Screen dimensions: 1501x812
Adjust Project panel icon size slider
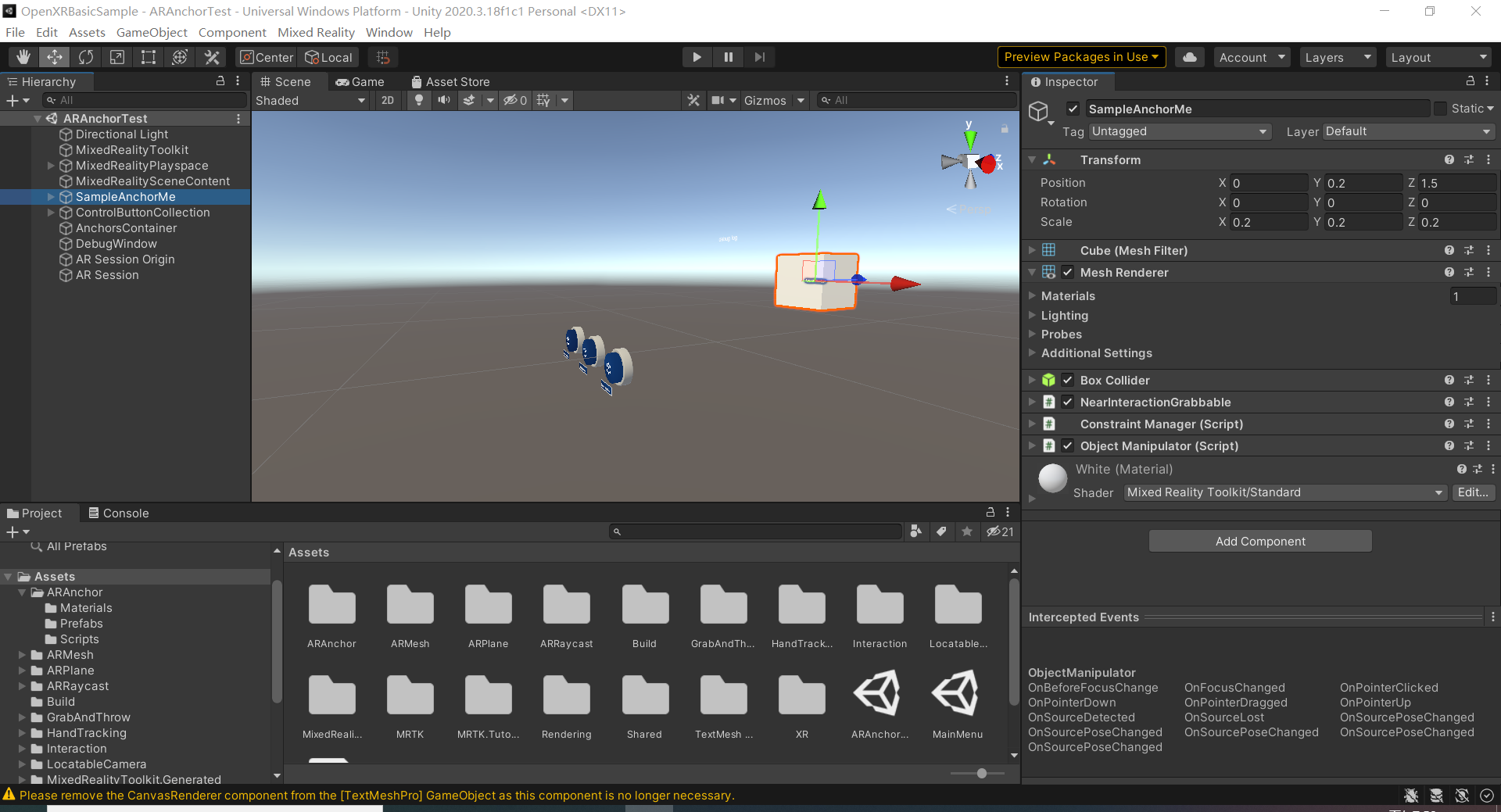[x=981, y=773]
